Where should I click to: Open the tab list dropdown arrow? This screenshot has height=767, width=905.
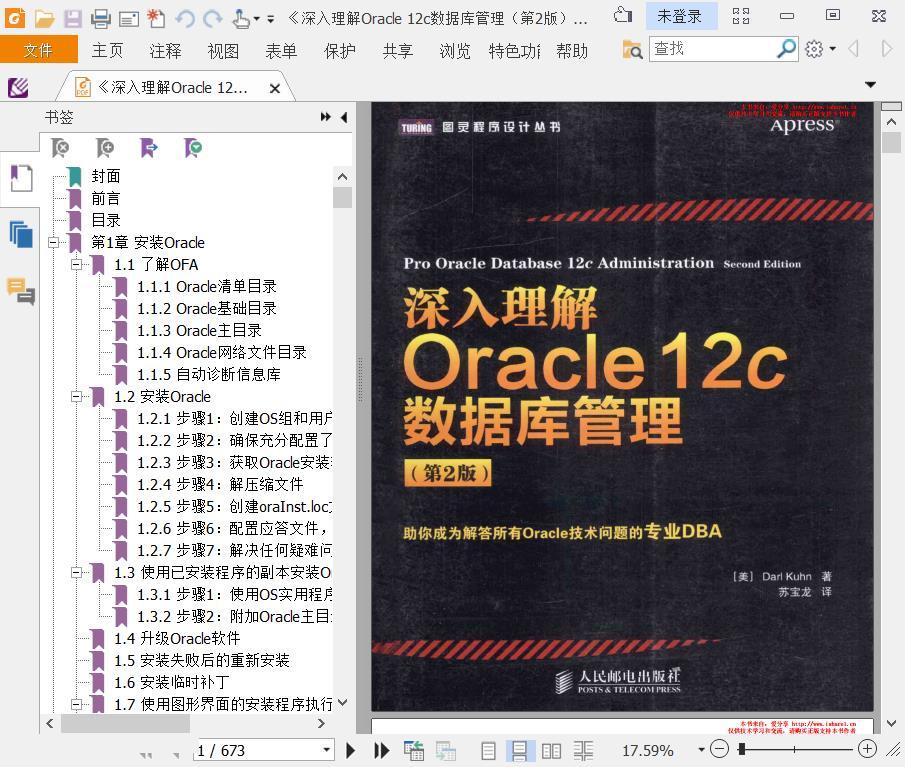click(870, 85)
